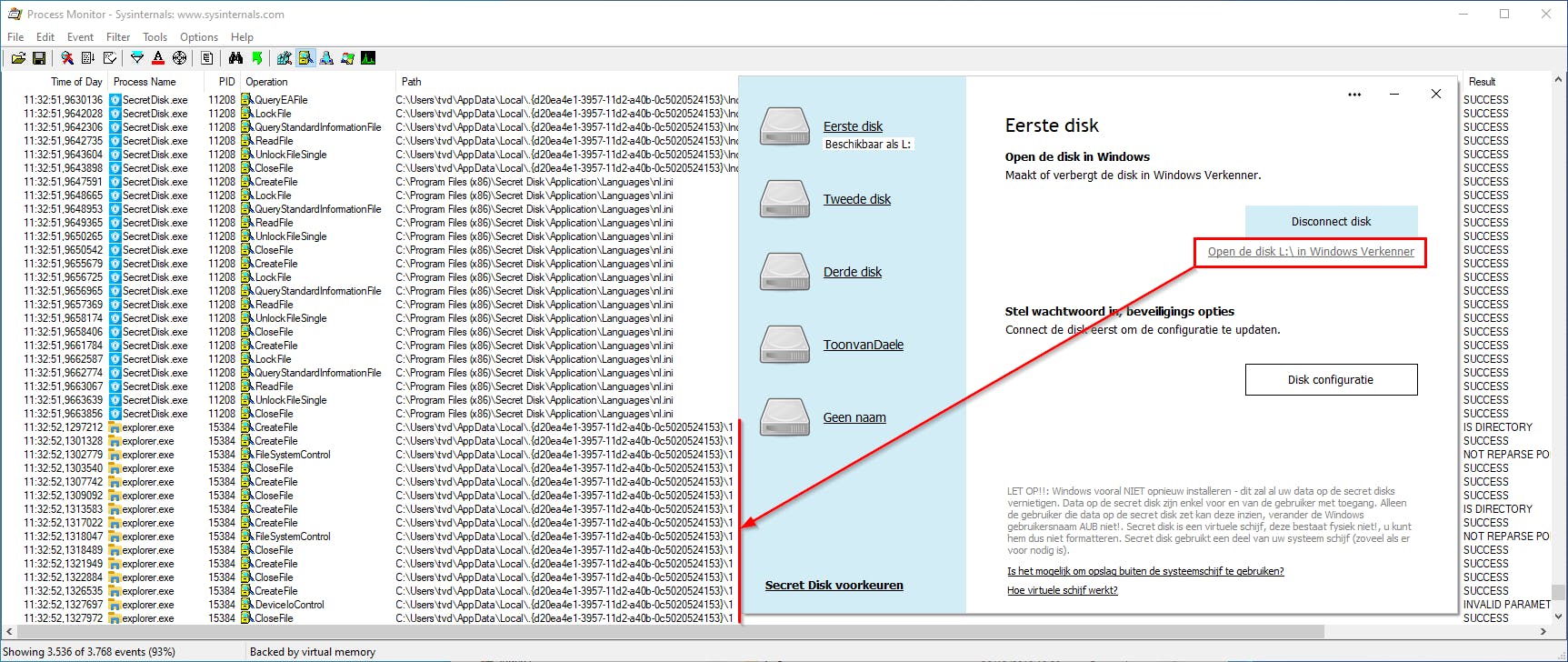Click the horizontal scrollbar right arrow
The height and width of the screenshot is (662, 1568).
click(1543, 631)
